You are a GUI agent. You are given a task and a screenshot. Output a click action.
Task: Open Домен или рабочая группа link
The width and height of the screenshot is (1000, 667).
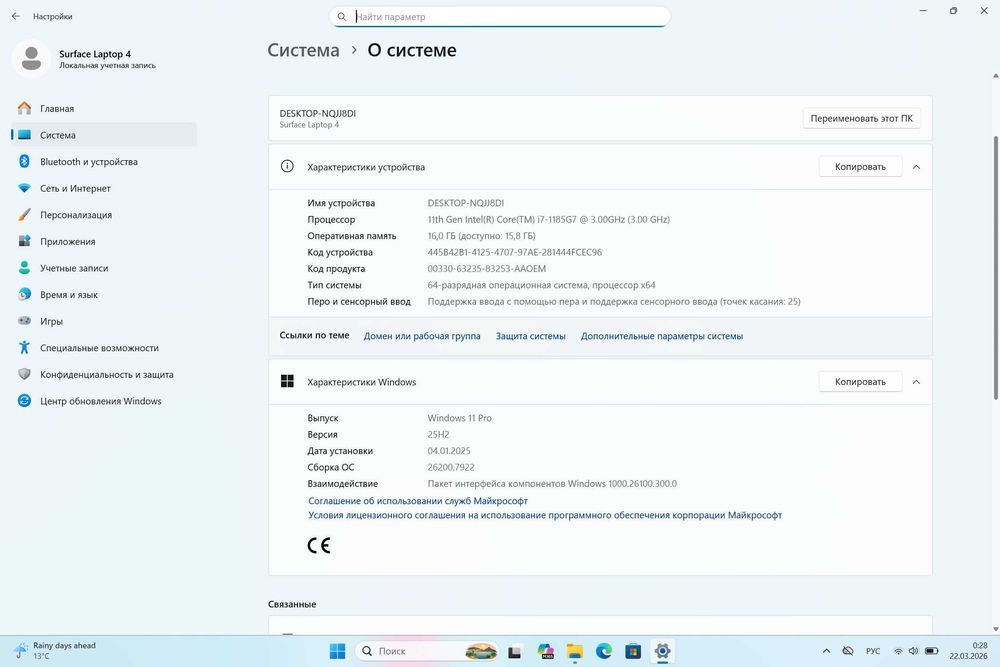pos(422,336)
